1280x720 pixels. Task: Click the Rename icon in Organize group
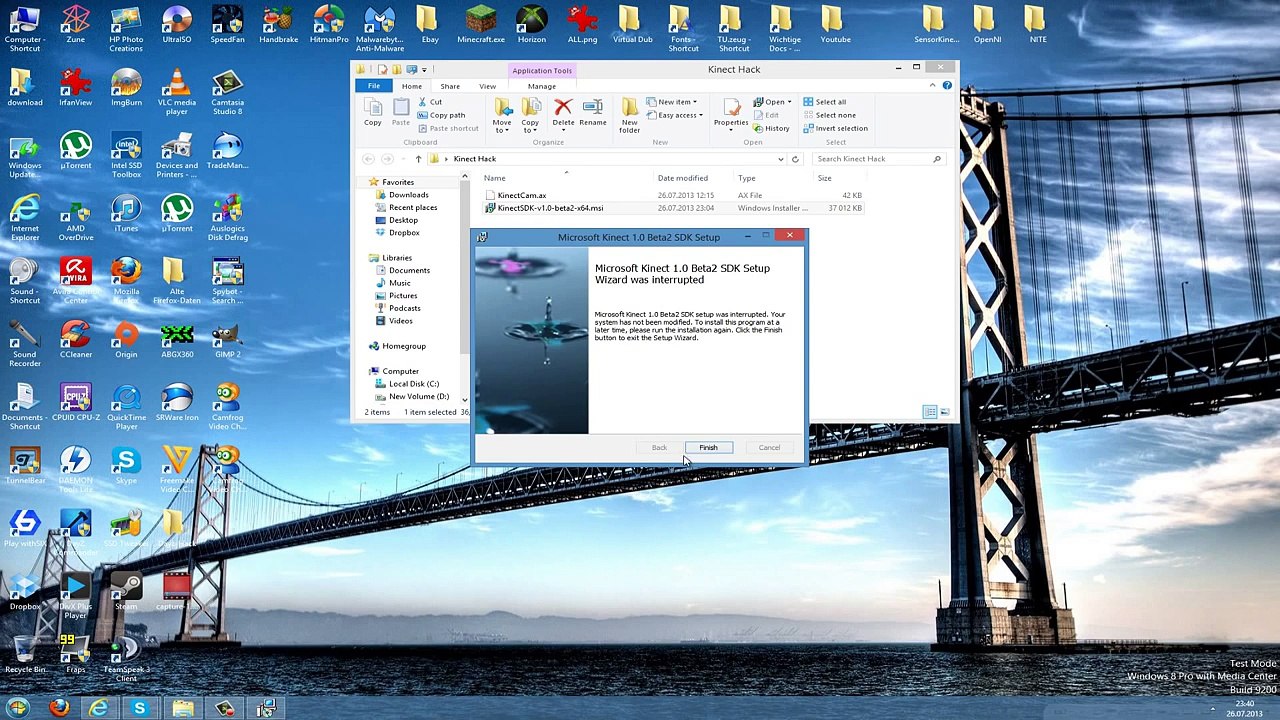(x=592, y=112)
